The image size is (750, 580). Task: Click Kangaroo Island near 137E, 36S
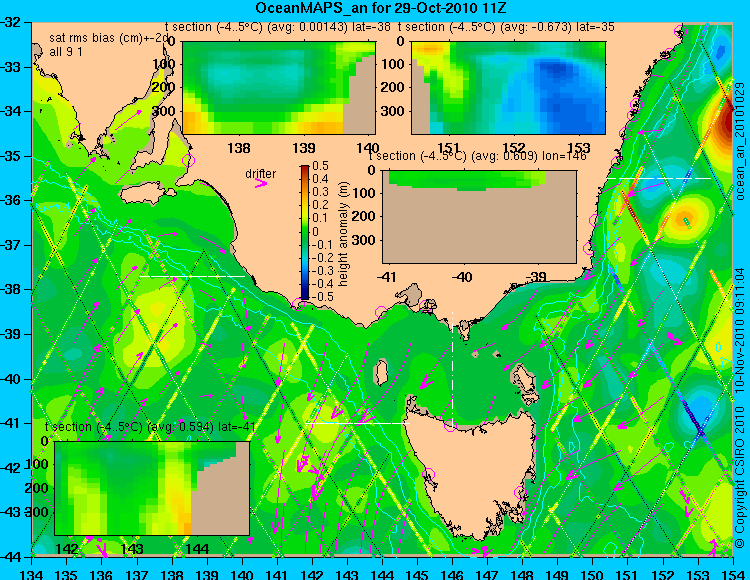point(148,194)
